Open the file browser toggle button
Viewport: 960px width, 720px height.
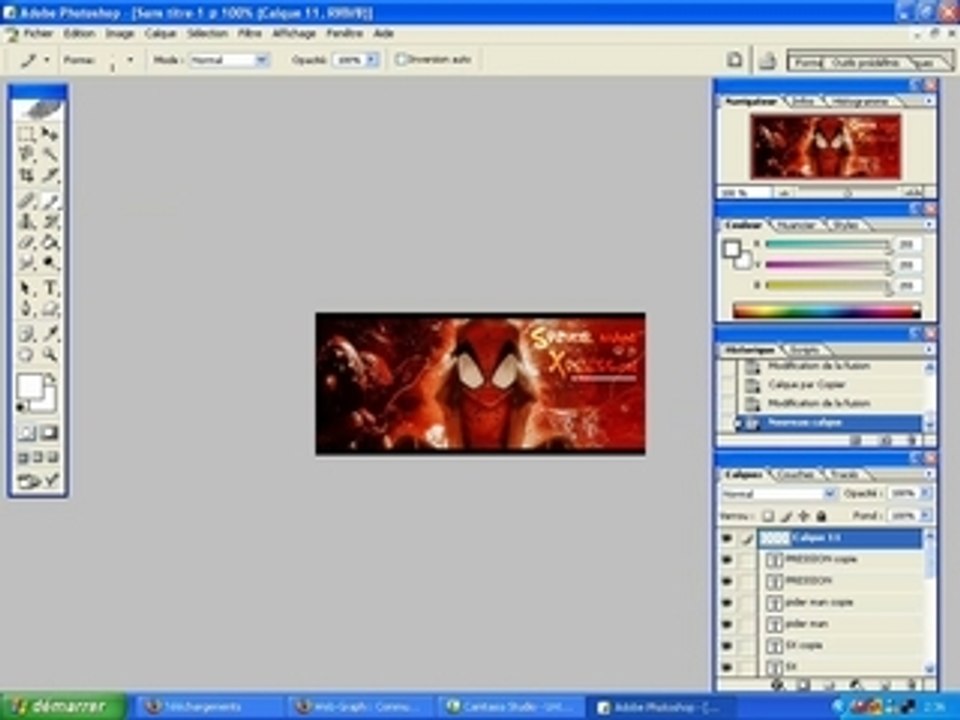[x=735, y=60]
